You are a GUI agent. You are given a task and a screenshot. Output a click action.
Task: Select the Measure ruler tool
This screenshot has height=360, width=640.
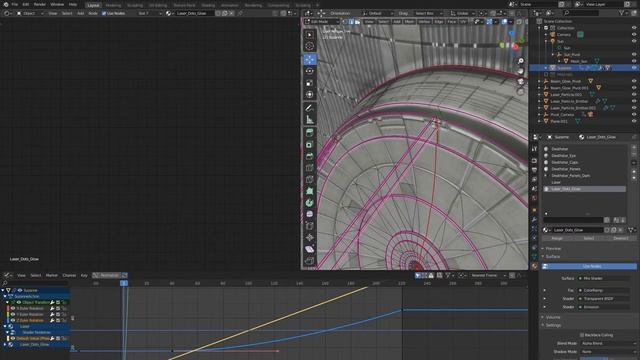(x=309, y=120)
